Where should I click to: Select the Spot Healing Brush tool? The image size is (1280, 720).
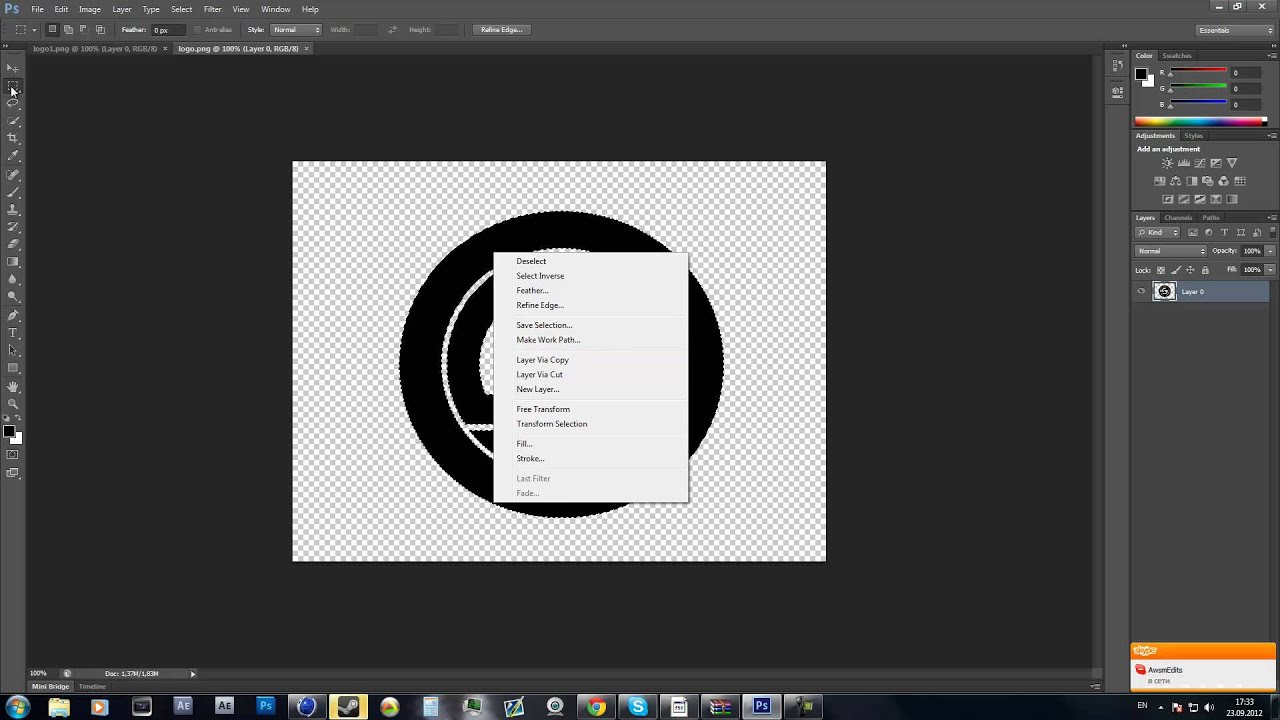[x=13, y=174]
